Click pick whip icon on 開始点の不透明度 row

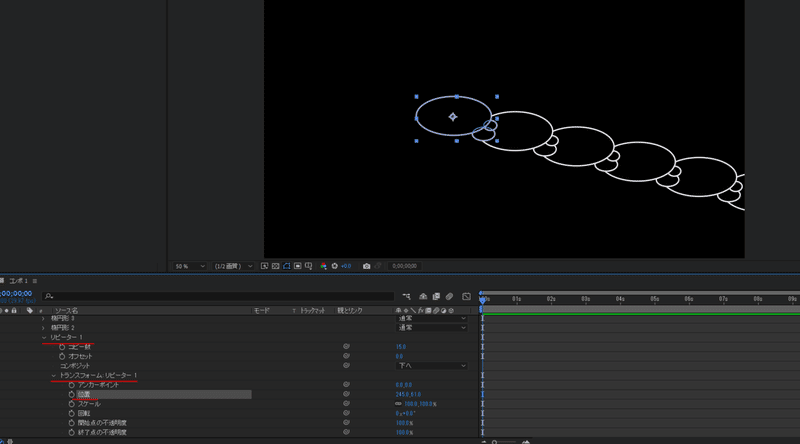pos(346,423)
